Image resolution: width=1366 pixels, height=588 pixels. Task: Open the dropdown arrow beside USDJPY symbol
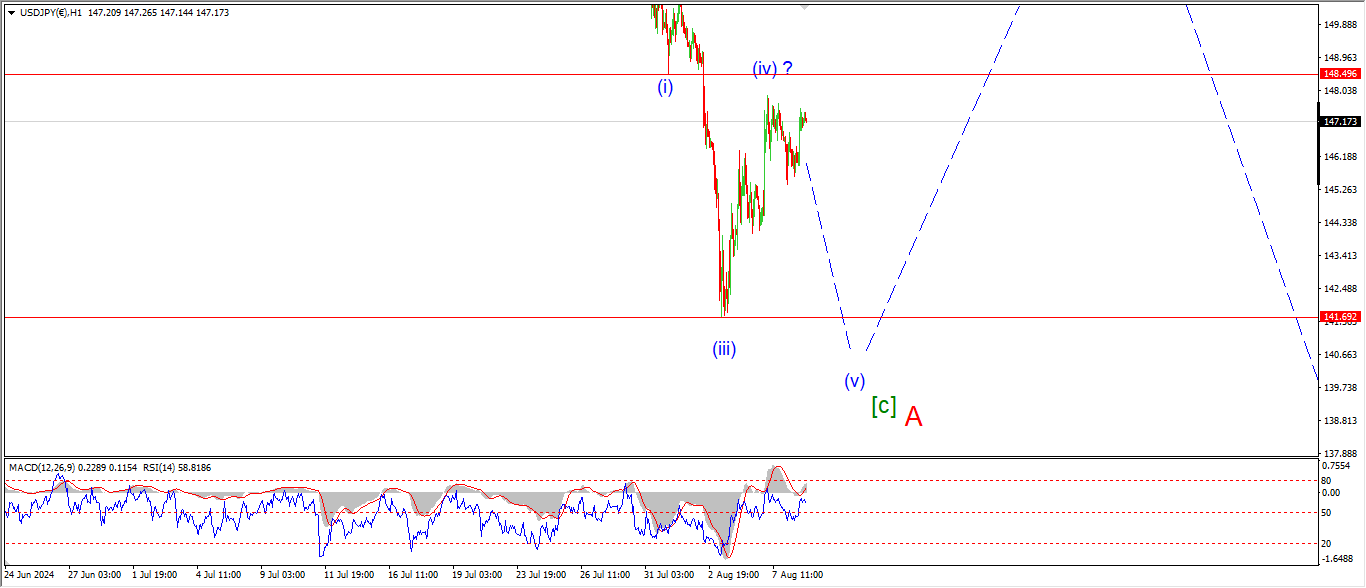point(10,13)
